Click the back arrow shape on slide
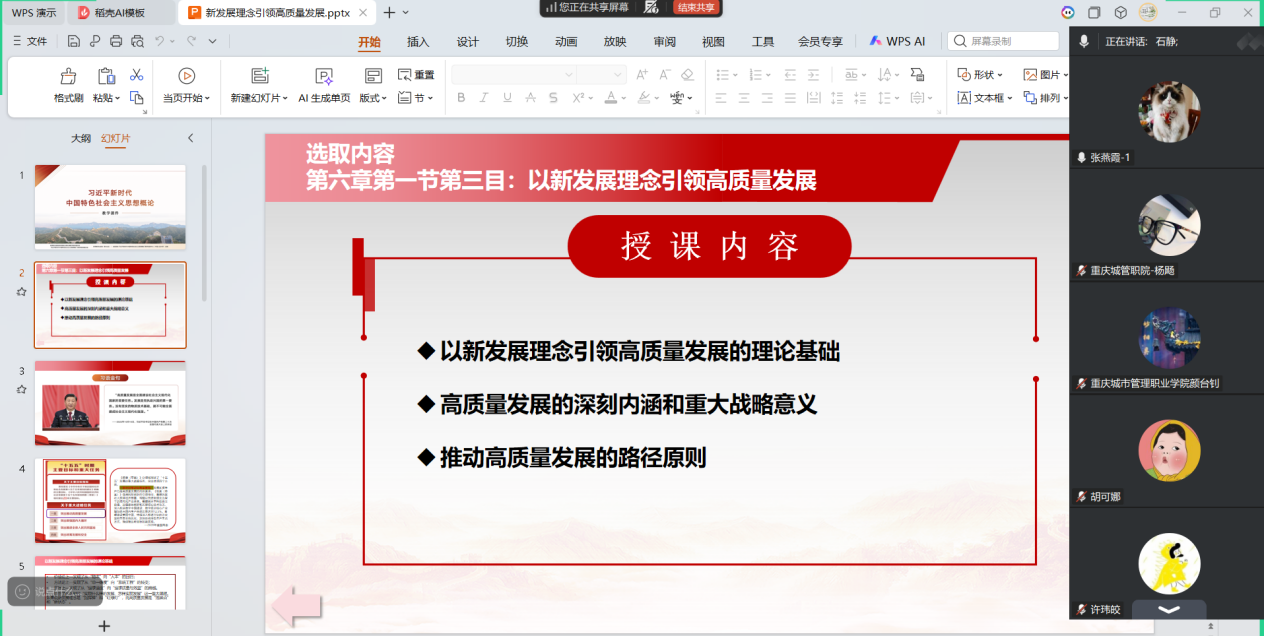The width and height of the screenshot is (1264, 636). 297,606
